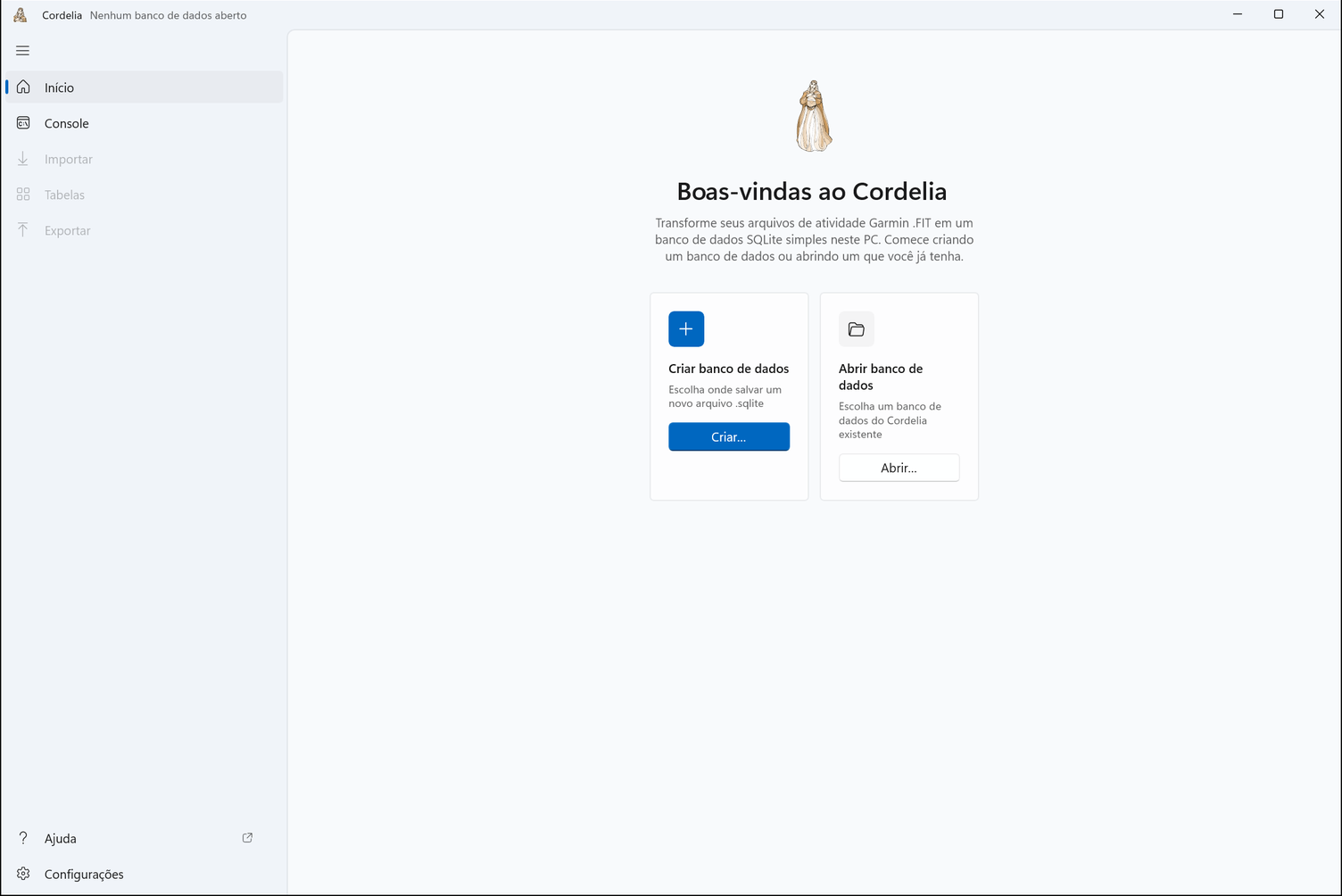This screenshot has height=896, width=1342.
Task: Toggle the hamburger navigation menu
Action: (x=23, y=51)
